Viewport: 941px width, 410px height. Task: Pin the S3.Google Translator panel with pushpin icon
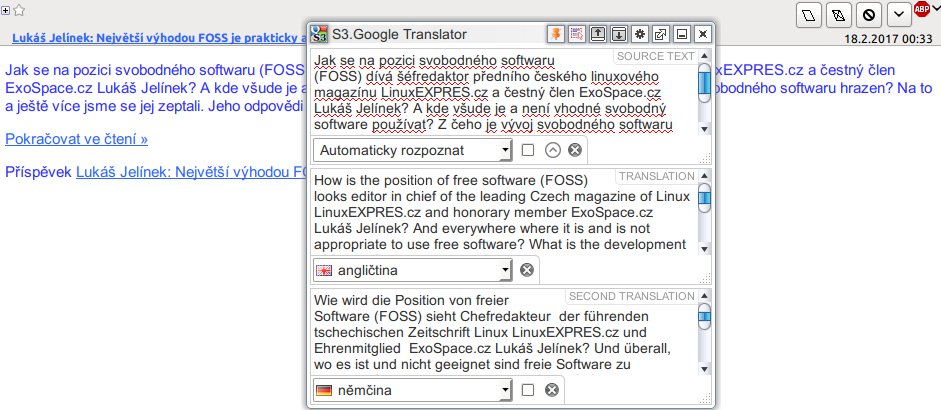556,34
